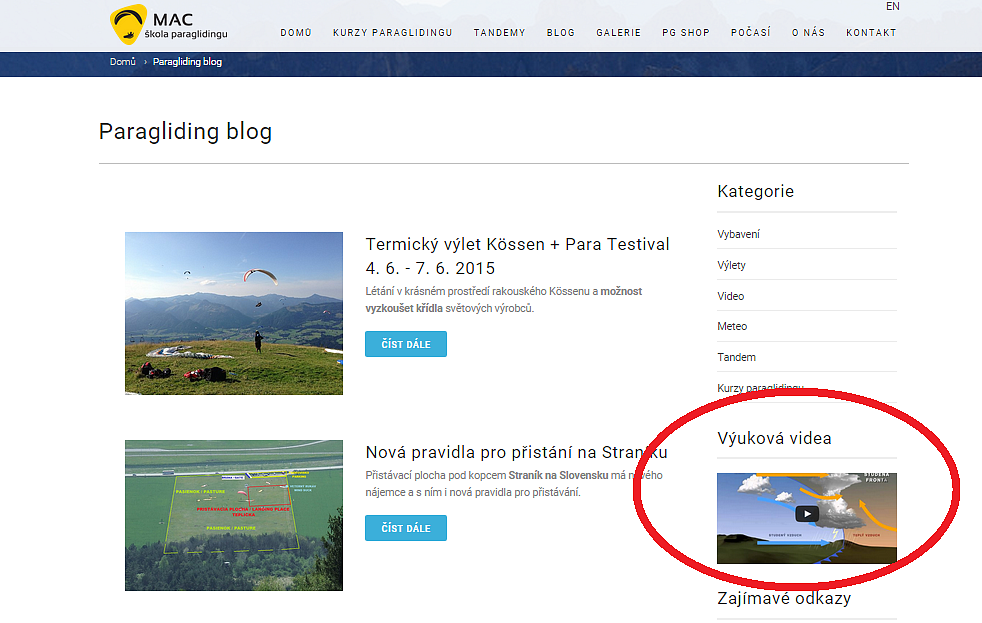Open the GALERIE menu item
The width and height of the screenshot is (982, 623).
coord(618,33)
